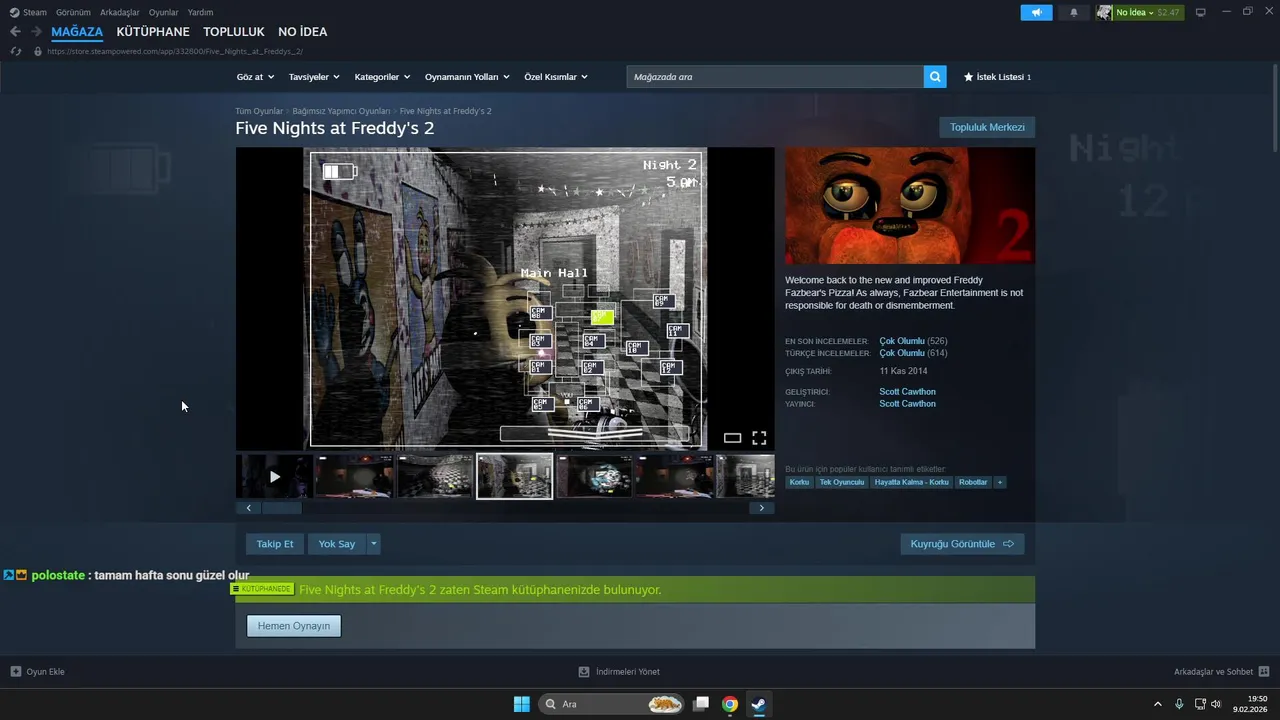
Task: Click the taskbar volume icon
Action: tap(1216, 704)
